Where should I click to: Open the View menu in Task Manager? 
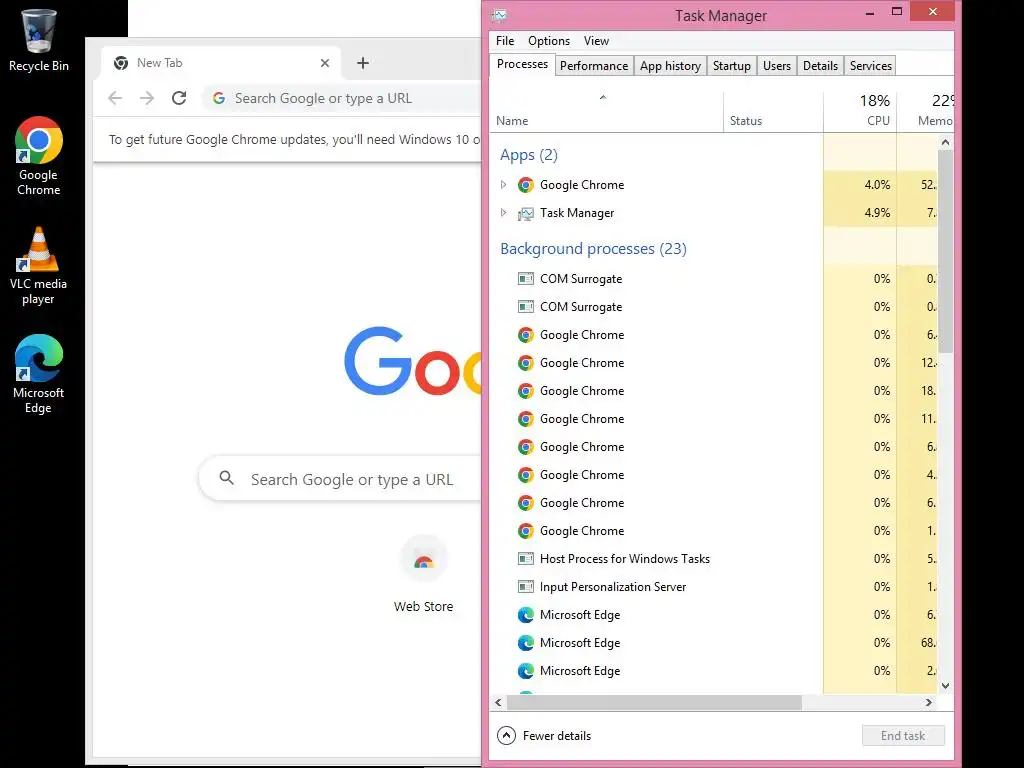(x=596, y=40)
